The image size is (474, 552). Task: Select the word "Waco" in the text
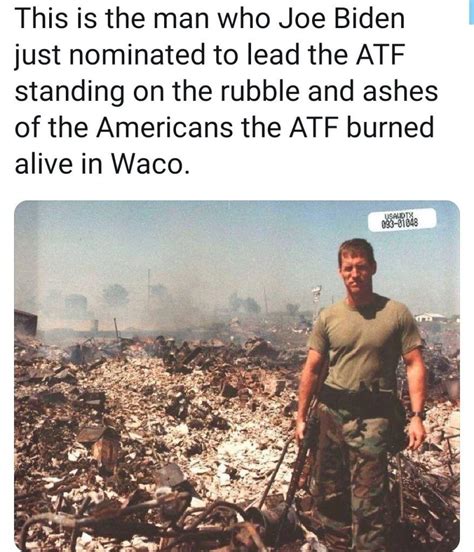pyautogui.click(x=148, y=164)
